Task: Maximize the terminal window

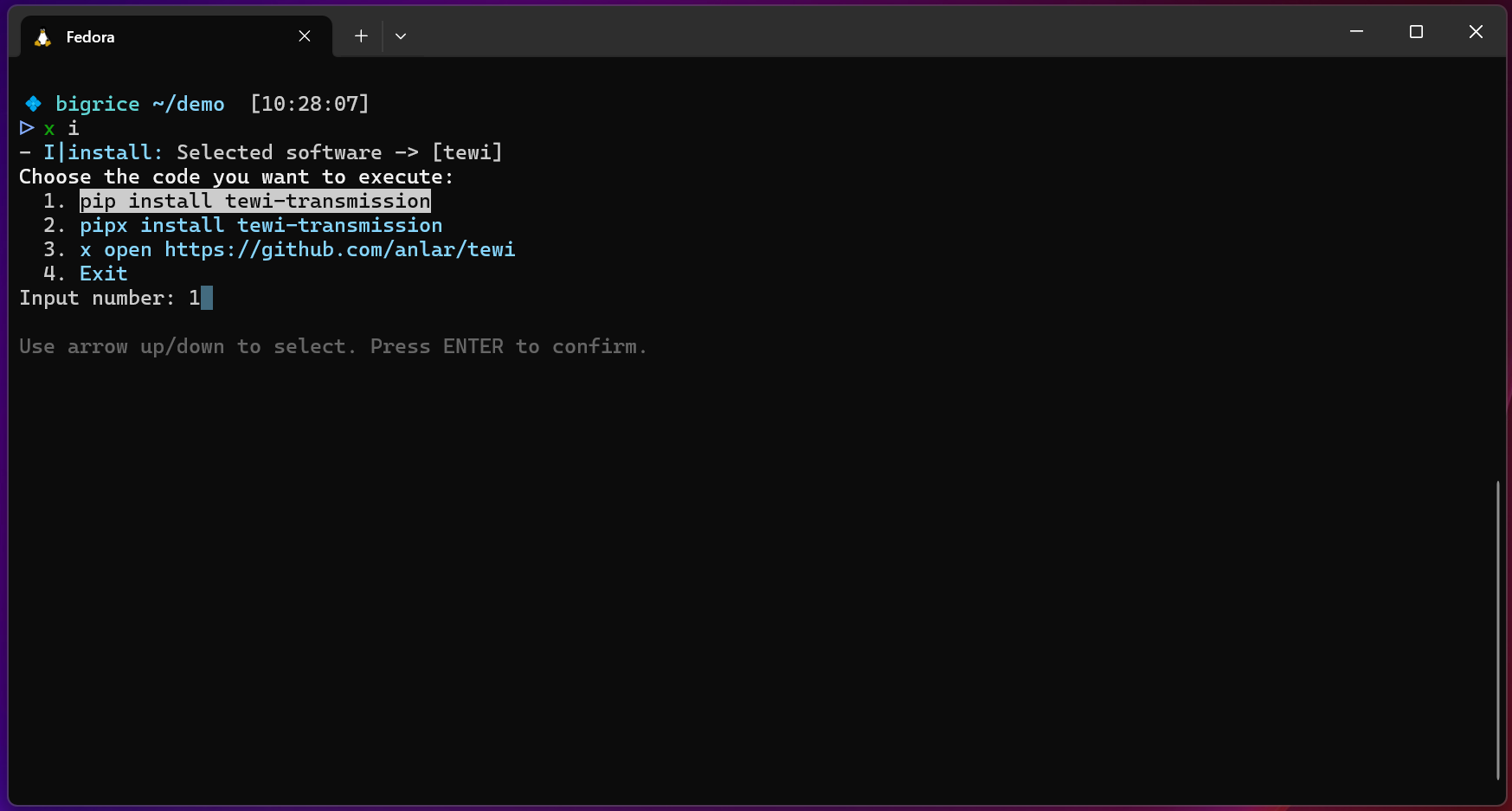Action: click(1416, 32)
